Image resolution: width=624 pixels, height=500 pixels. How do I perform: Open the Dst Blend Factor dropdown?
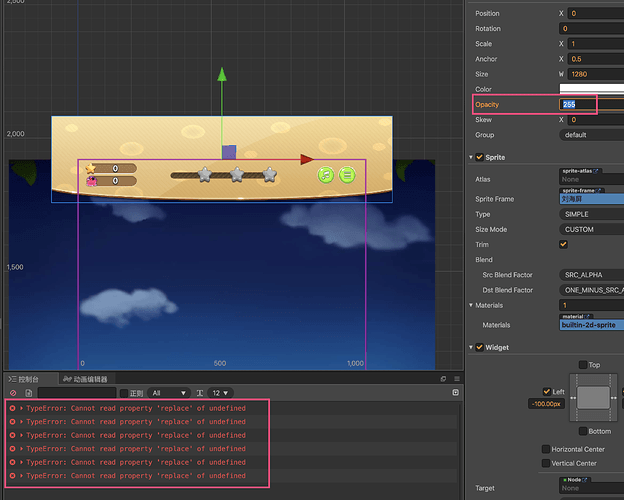click(x=591, y=290)
